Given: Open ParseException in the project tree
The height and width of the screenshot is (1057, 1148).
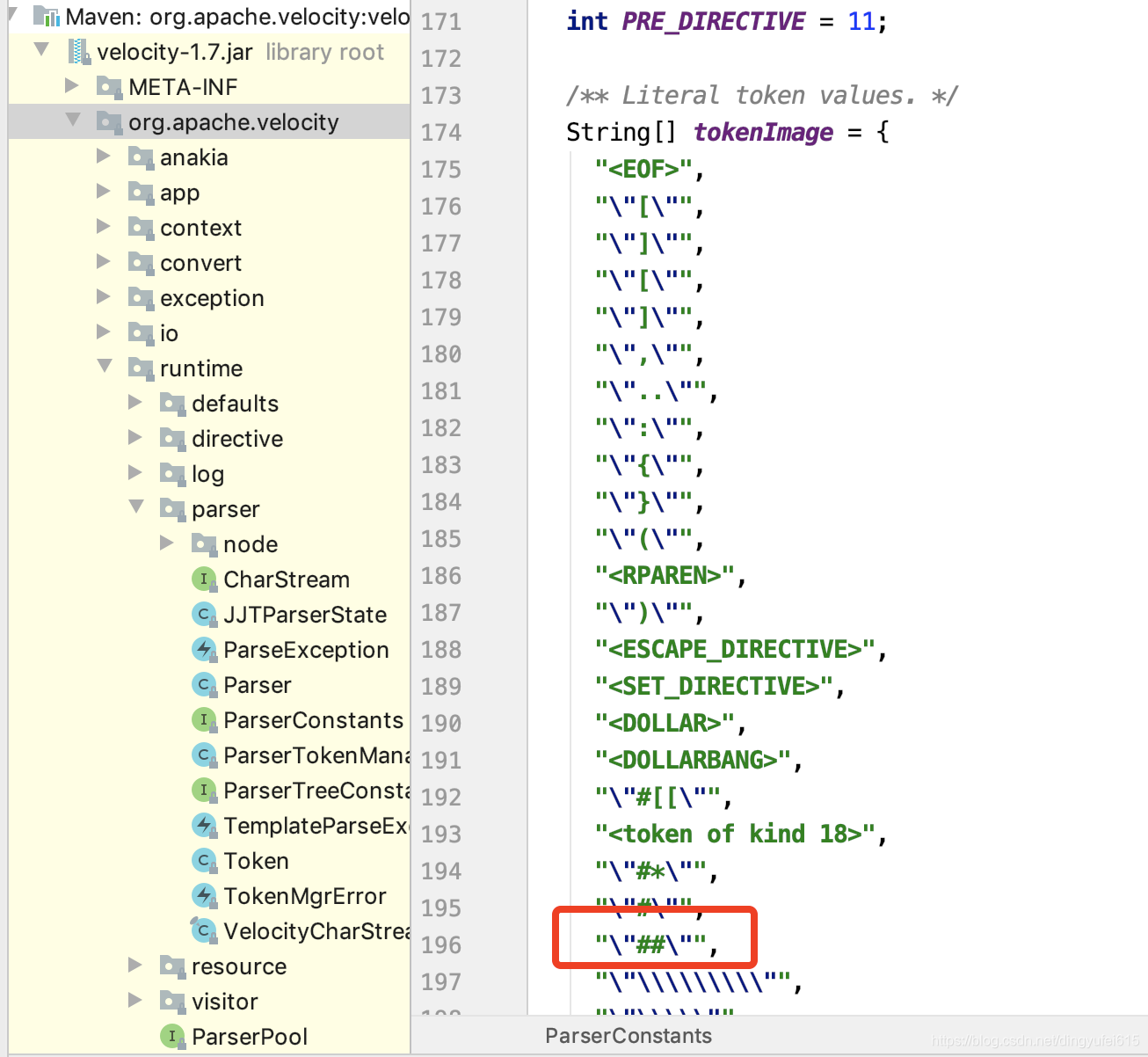Looking at the screenshot, I should coord(306,650).
